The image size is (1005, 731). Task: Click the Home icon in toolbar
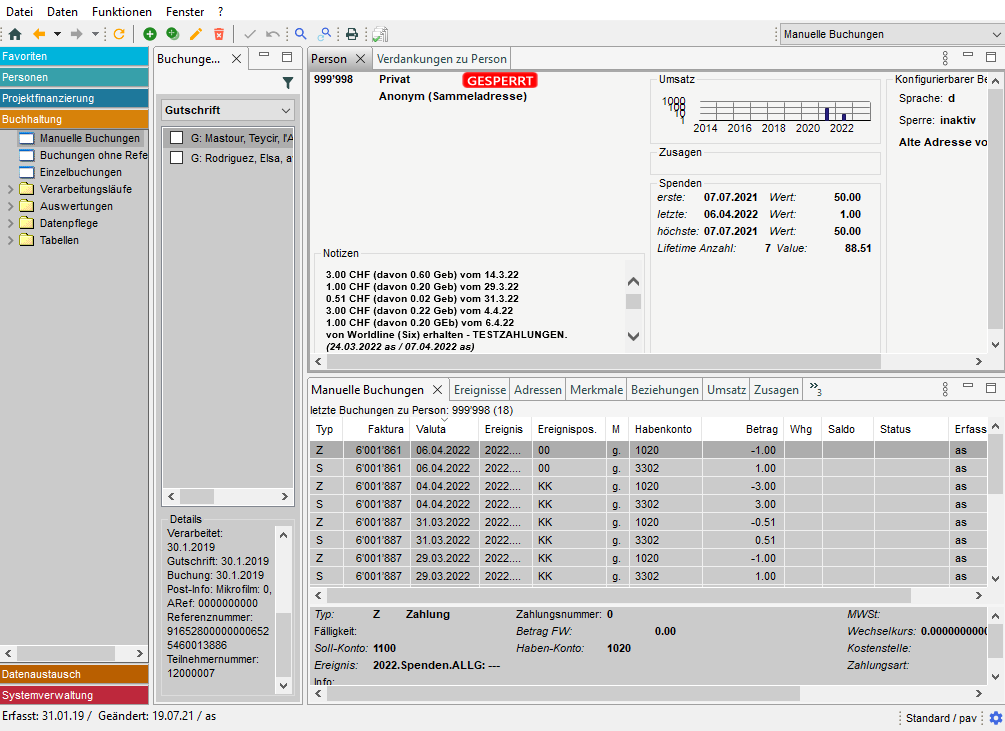[x=14, y=34]
